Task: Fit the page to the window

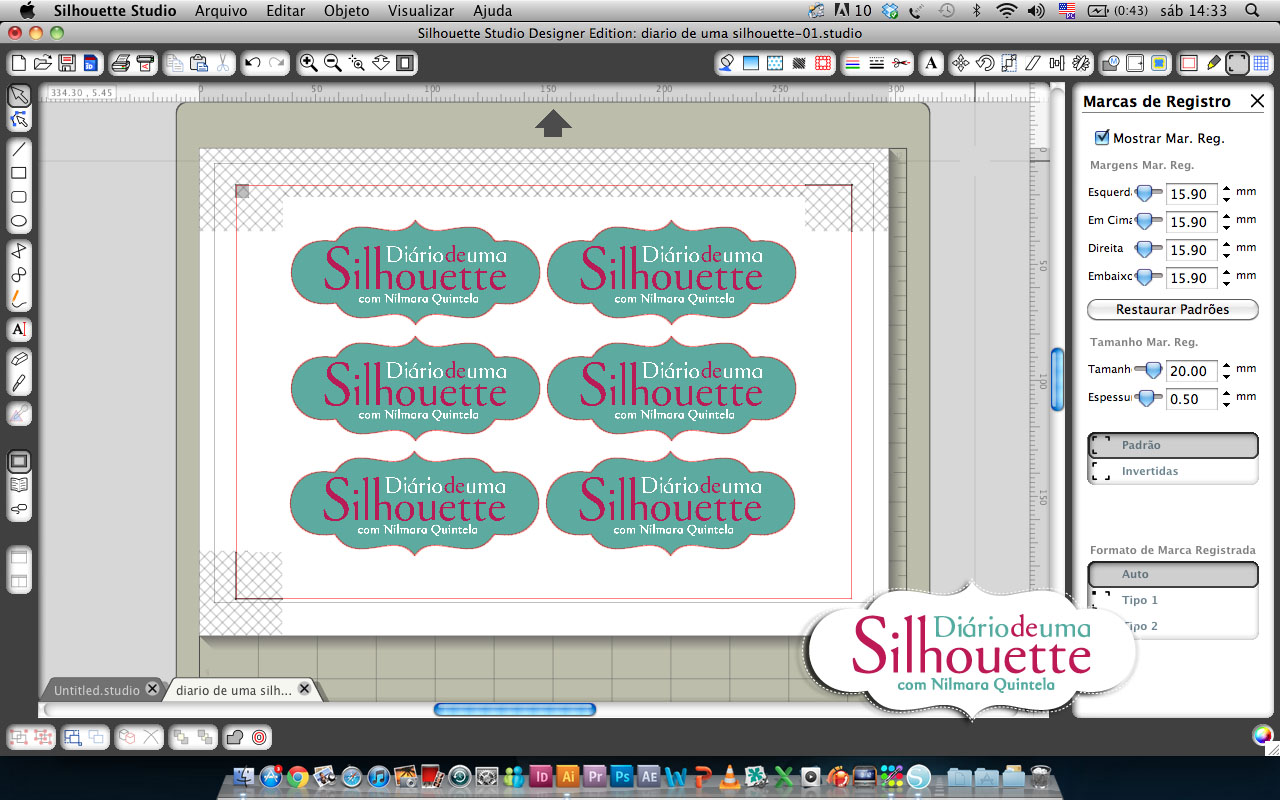Action: pos(405,63)
